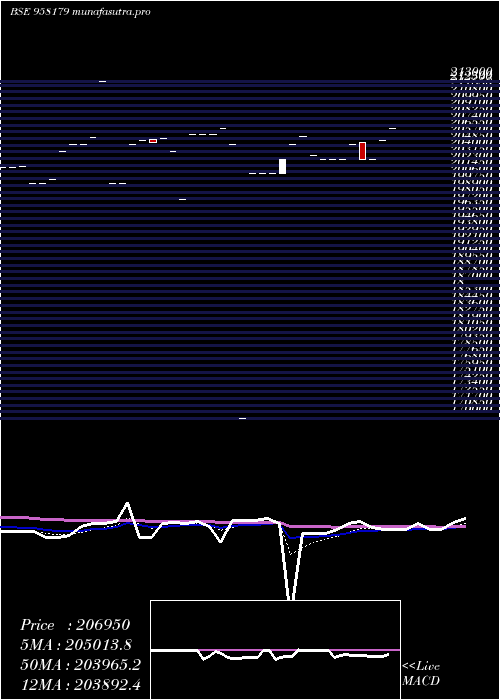
Task: Click the 'Price : 206950' readout
Action: (75, 625)
